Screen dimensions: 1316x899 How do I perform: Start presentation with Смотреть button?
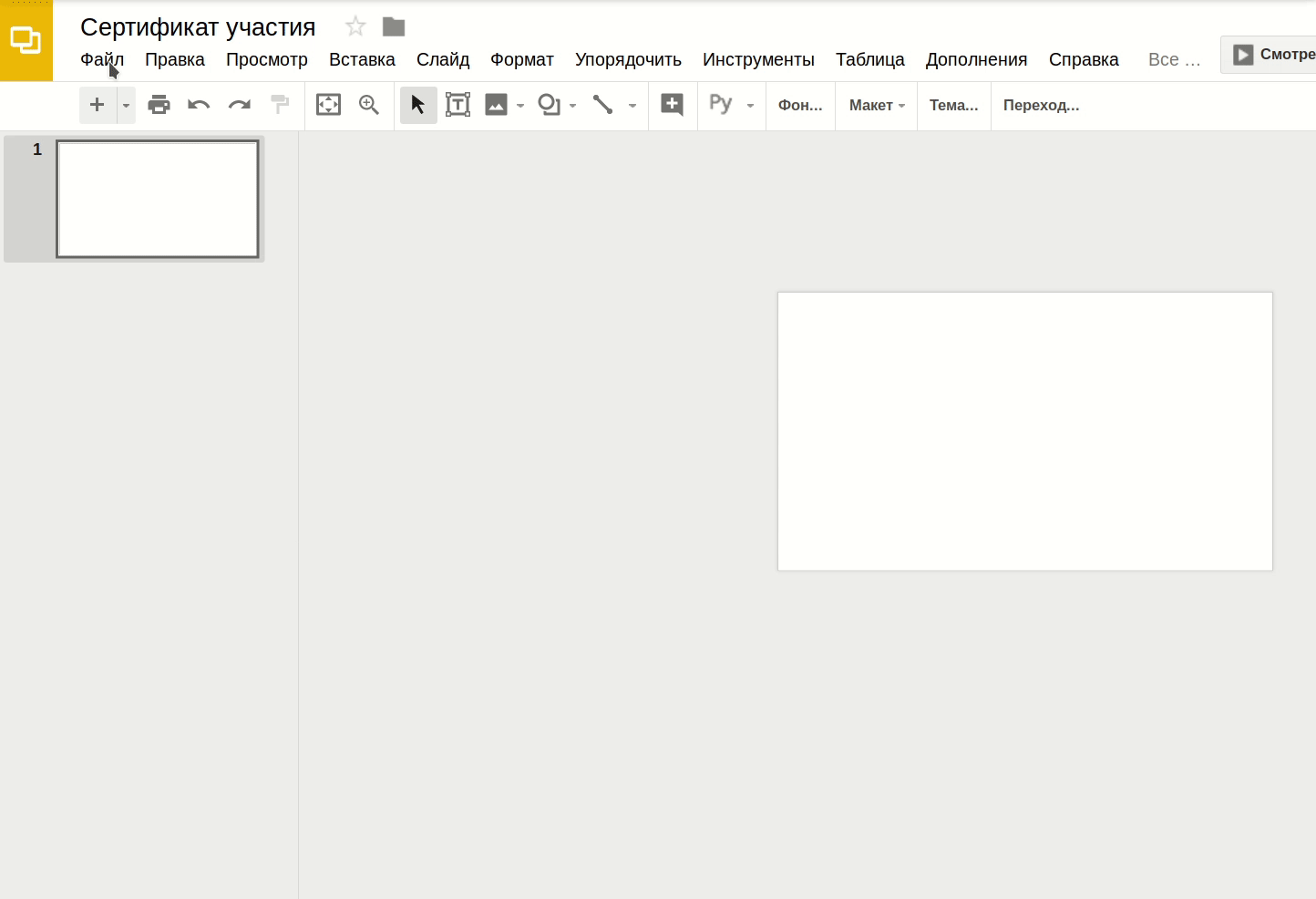point(1269,55)
